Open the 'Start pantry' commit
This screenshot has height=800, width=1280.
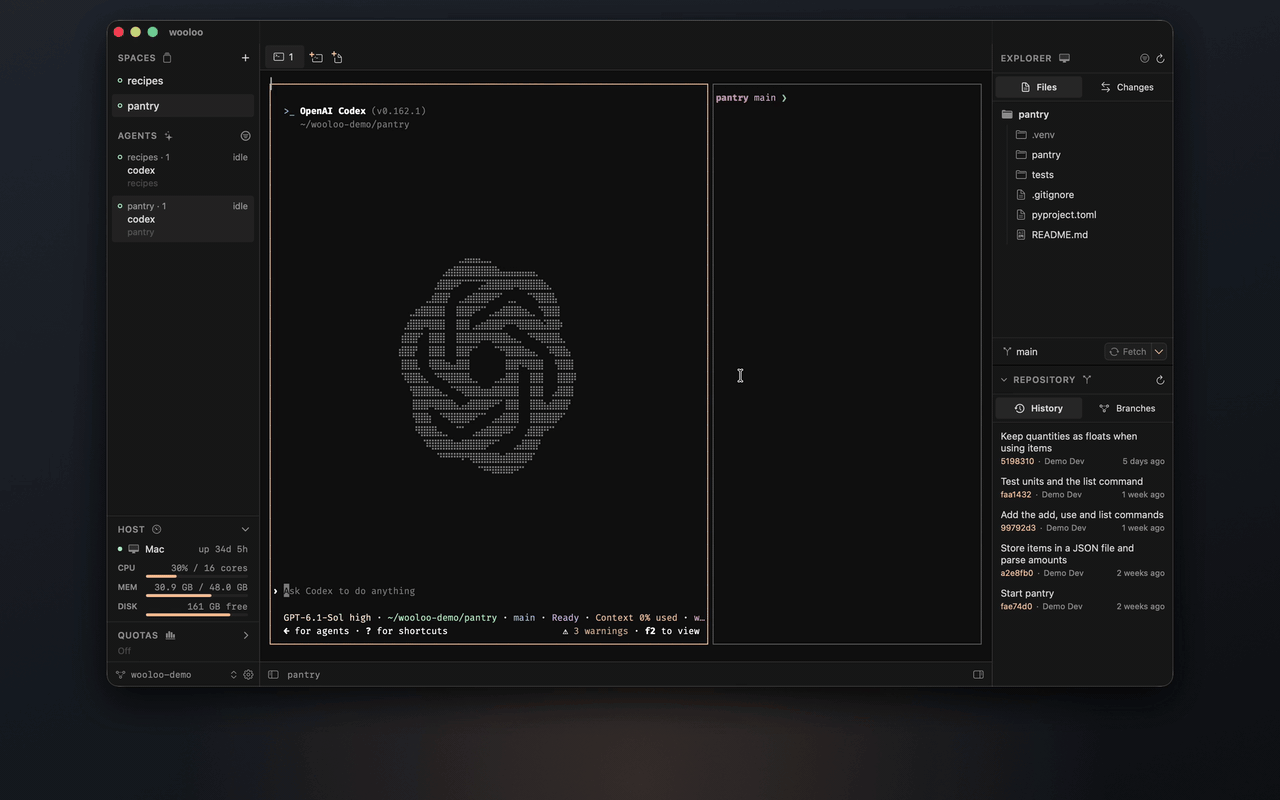1083,600
